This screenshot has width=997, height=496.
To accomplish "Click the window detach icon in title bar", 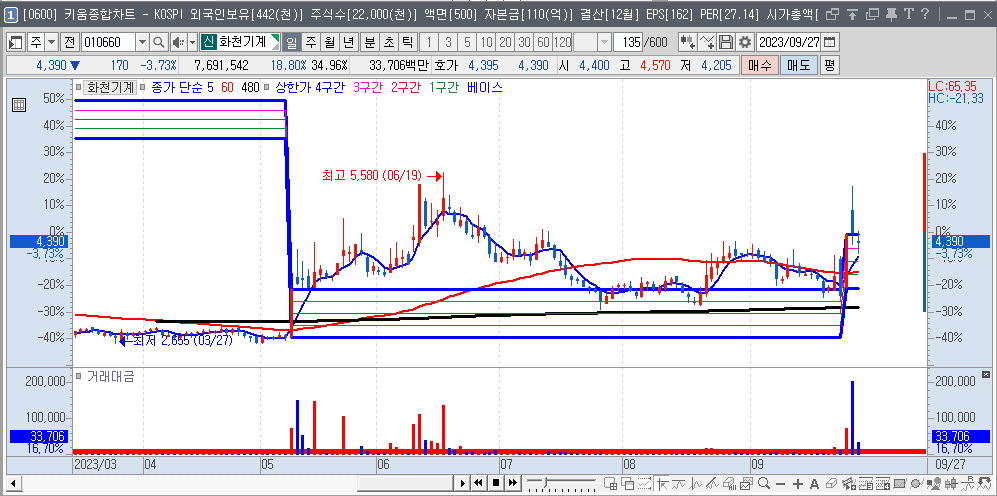I will 833,15.
